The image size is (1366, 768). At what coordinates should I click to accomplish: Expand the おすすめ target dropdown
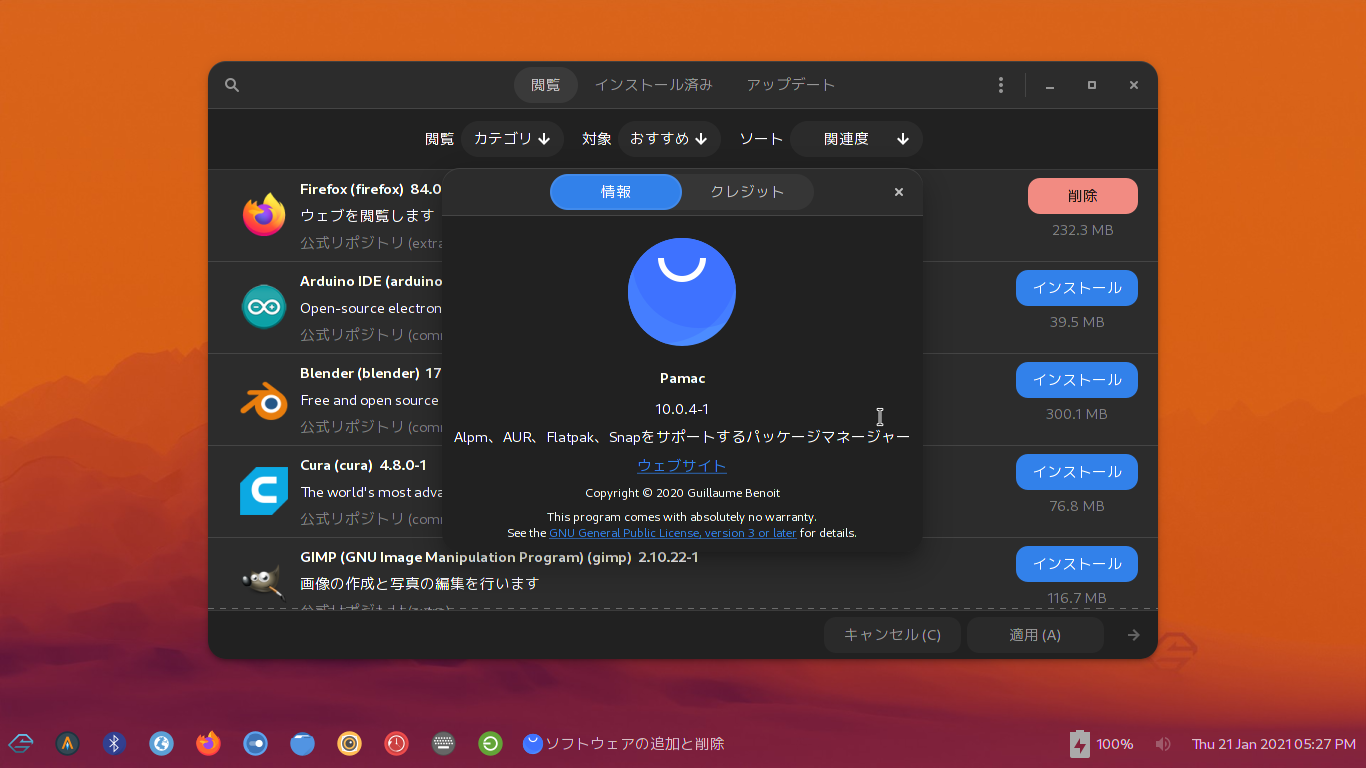tap(669, 139)
